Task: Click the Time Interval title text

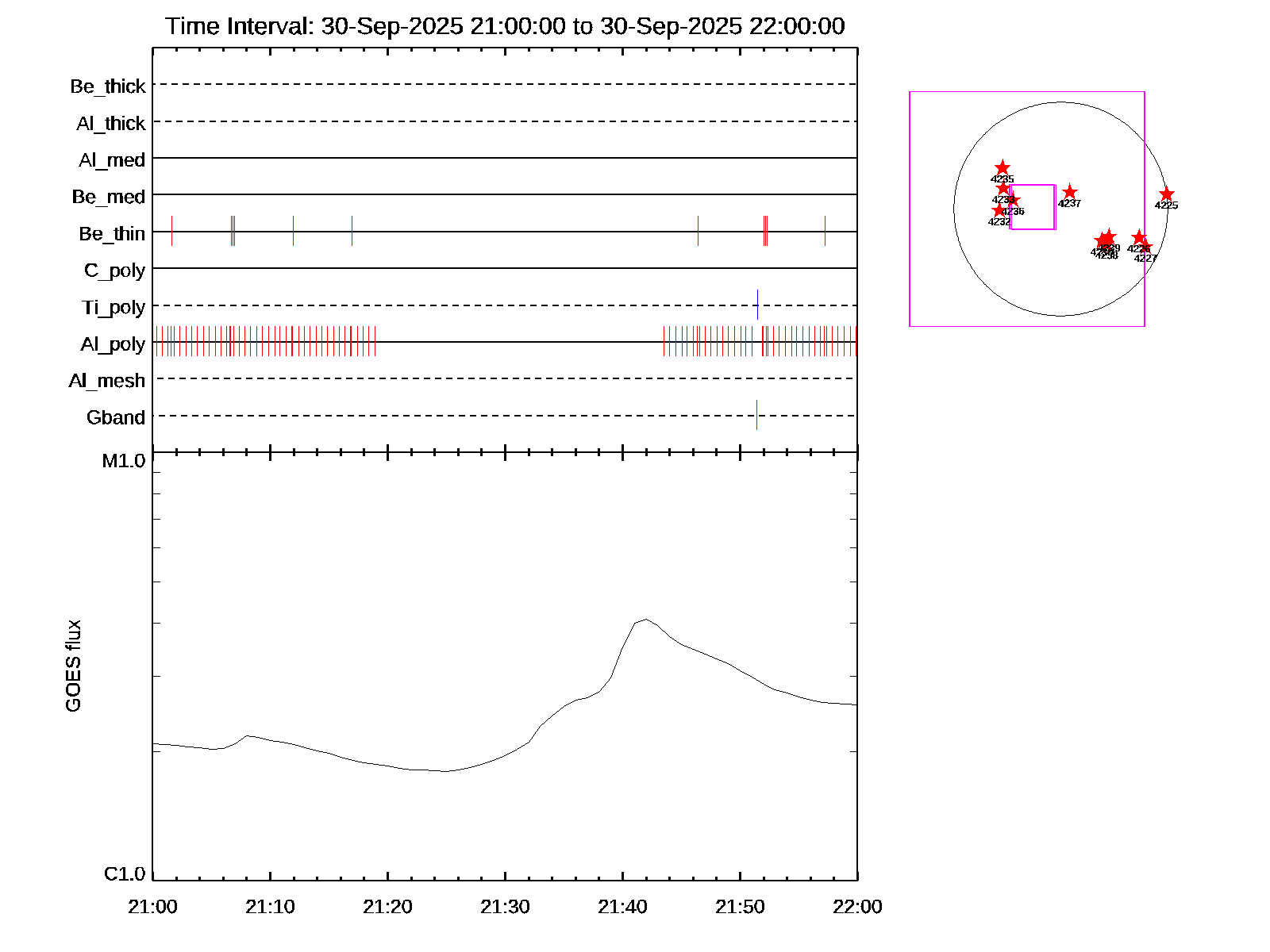Action: click(x=505, y=26)
